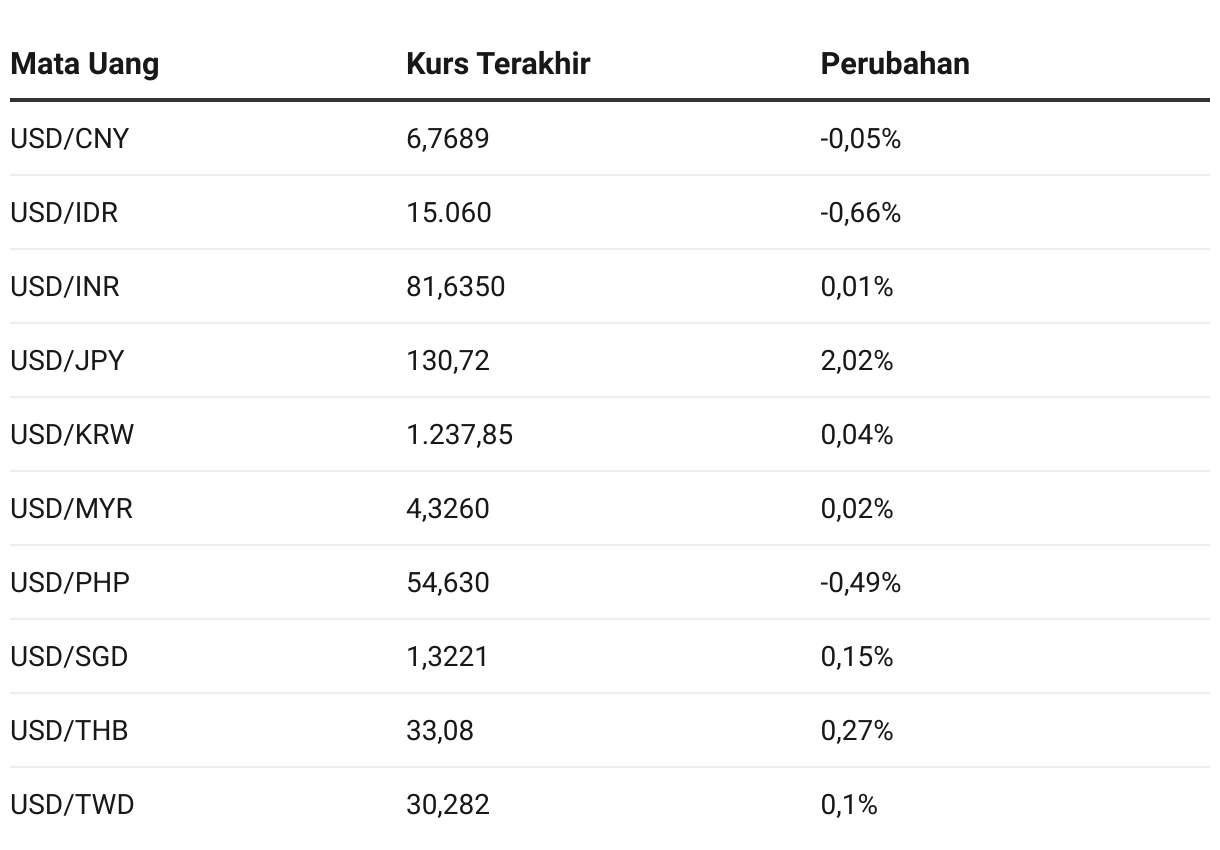The width and height of the screenshot is (1220, 850).
Task: Click the USD/TWD currency pair
Action: click(72, 804)
